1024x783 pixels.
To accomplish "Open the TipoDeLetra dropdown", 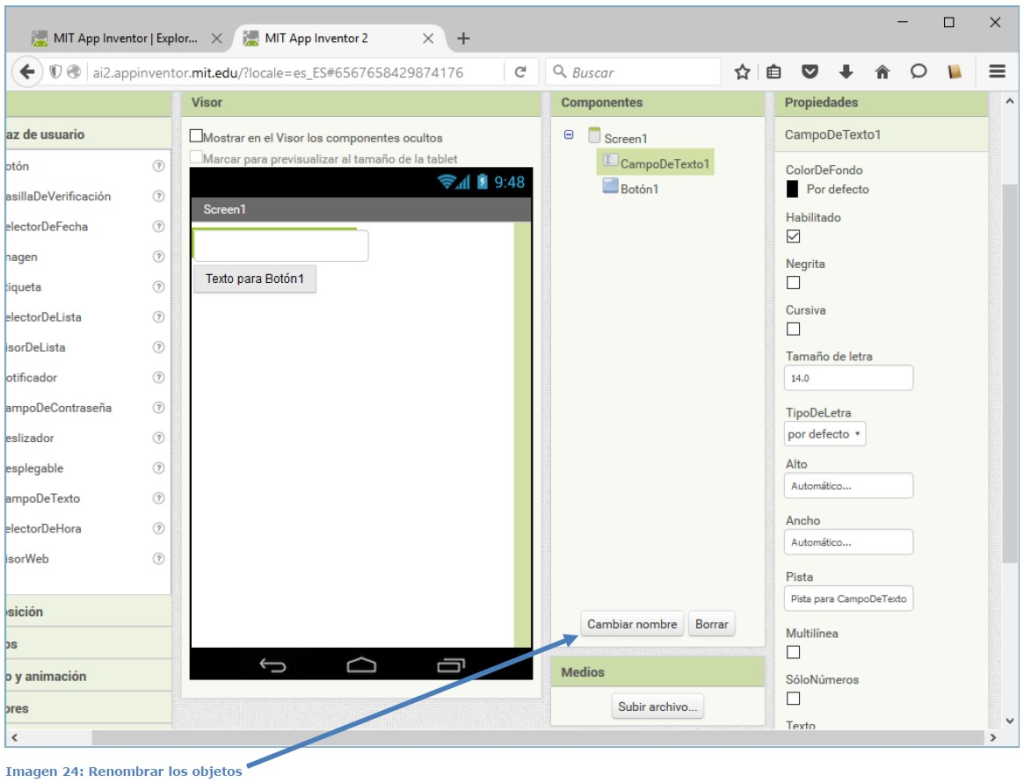I will [825, 434].
